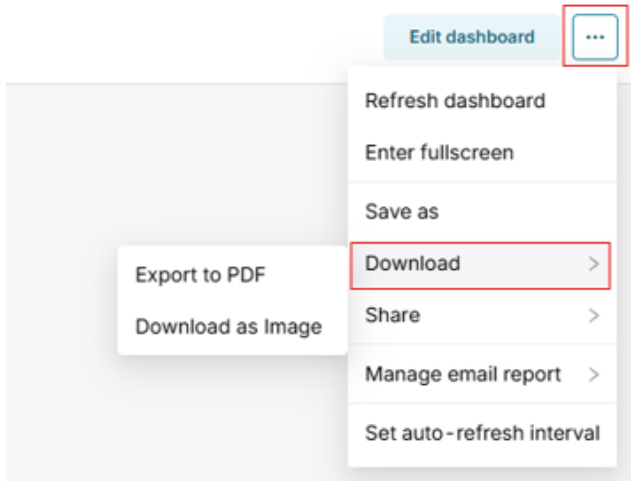The width and height of the screenshot is (640, 491).
Task: Select the Manage email report entry
Action: pyautogui.click(x=462, y=375)
